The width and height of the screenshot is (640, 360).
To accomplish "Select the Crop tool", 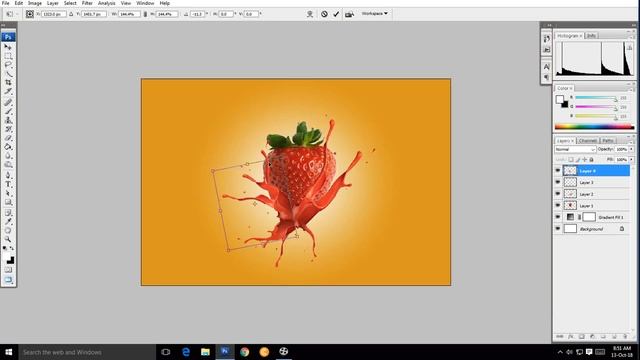I will tap(8, 82).
